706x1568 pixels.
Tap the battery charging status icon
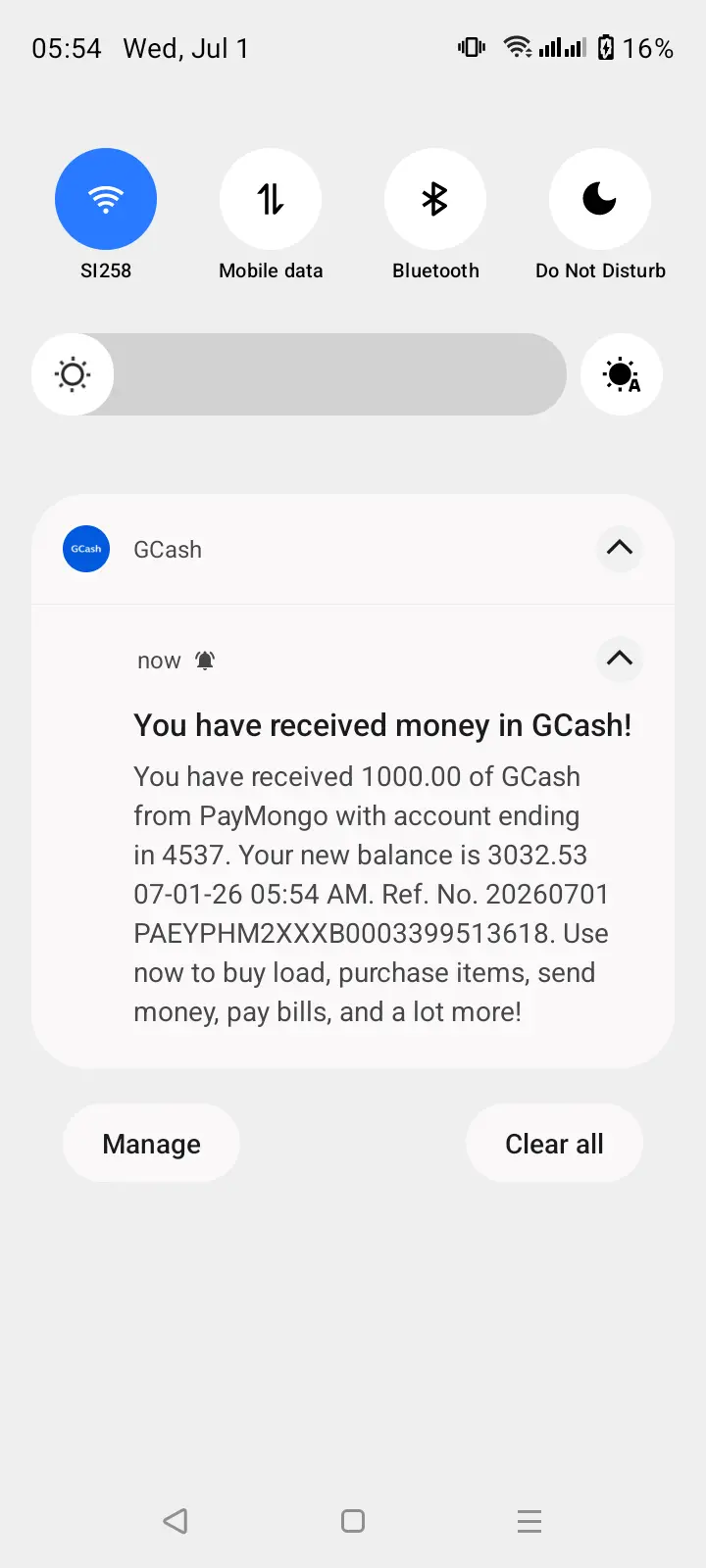click(606, 47)
